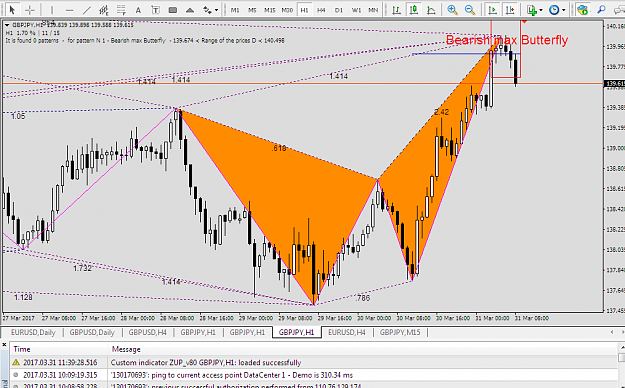625x388 pixels.
Task: Open the search magnifier
Action: tap(601, 10)
